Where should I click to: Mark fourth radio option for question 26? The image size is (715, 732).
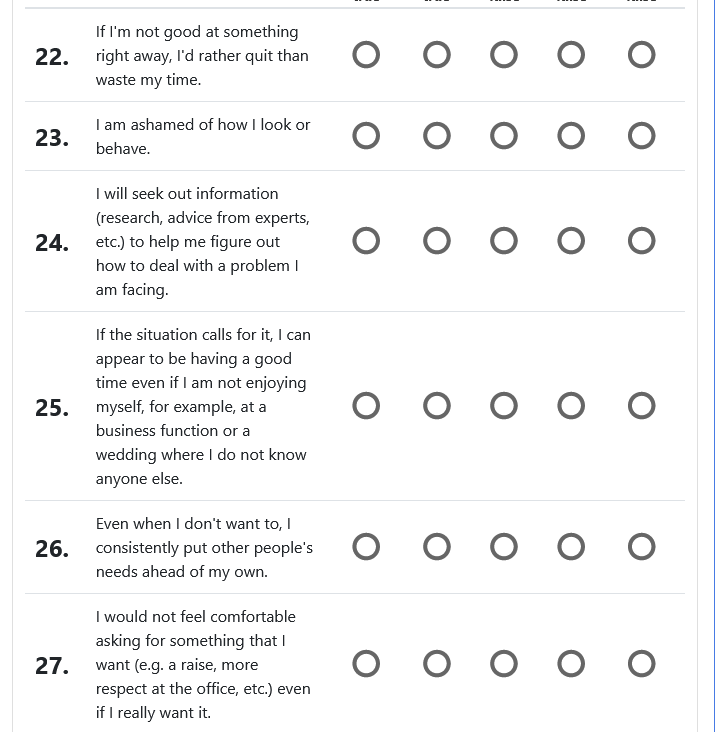tap(571, 547)
